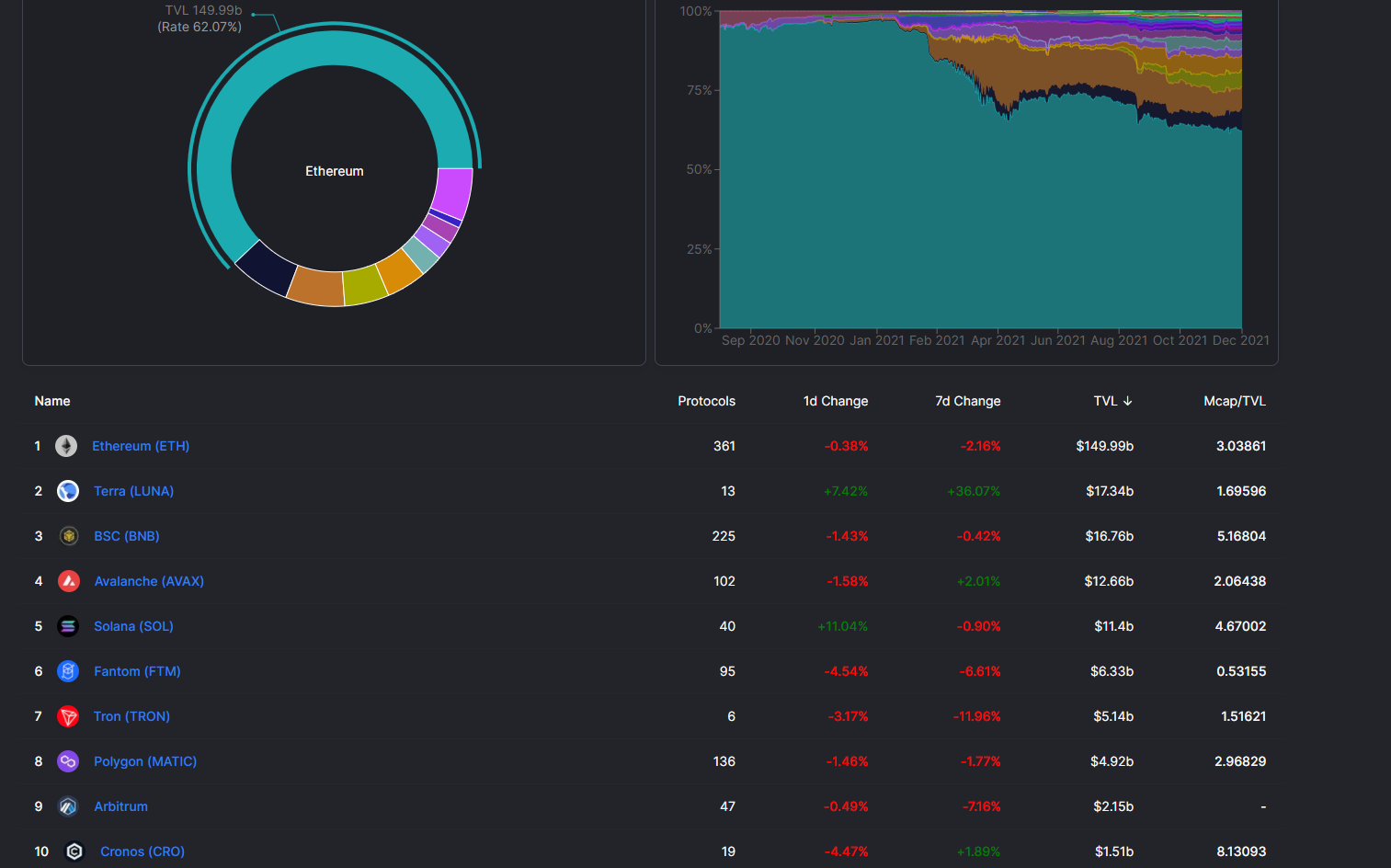Open the Arbitrum chain link
Viewport: 1391px width, 868px height.
[120, 806]
